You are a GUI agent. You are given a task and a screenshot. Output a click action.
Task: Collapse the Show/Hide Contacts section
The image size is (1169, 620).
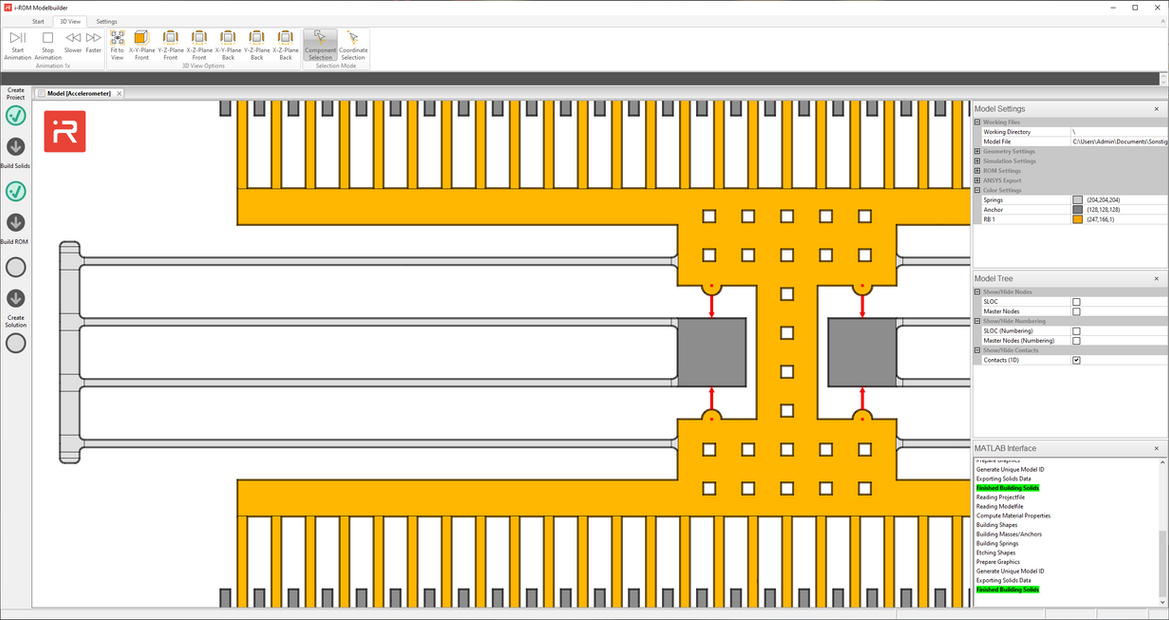coord(977,350)
